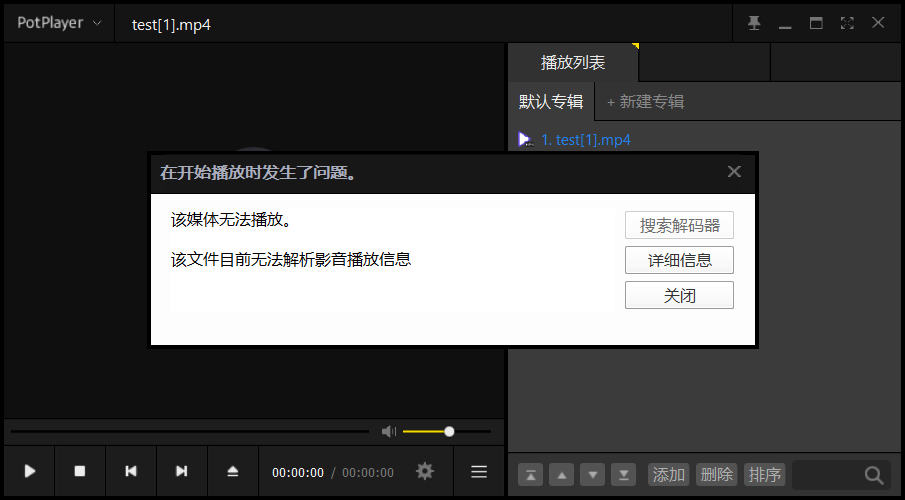This screenshot has width=905, height=500.
Task: Click 新建专辑 to create album
Action: 646,101
